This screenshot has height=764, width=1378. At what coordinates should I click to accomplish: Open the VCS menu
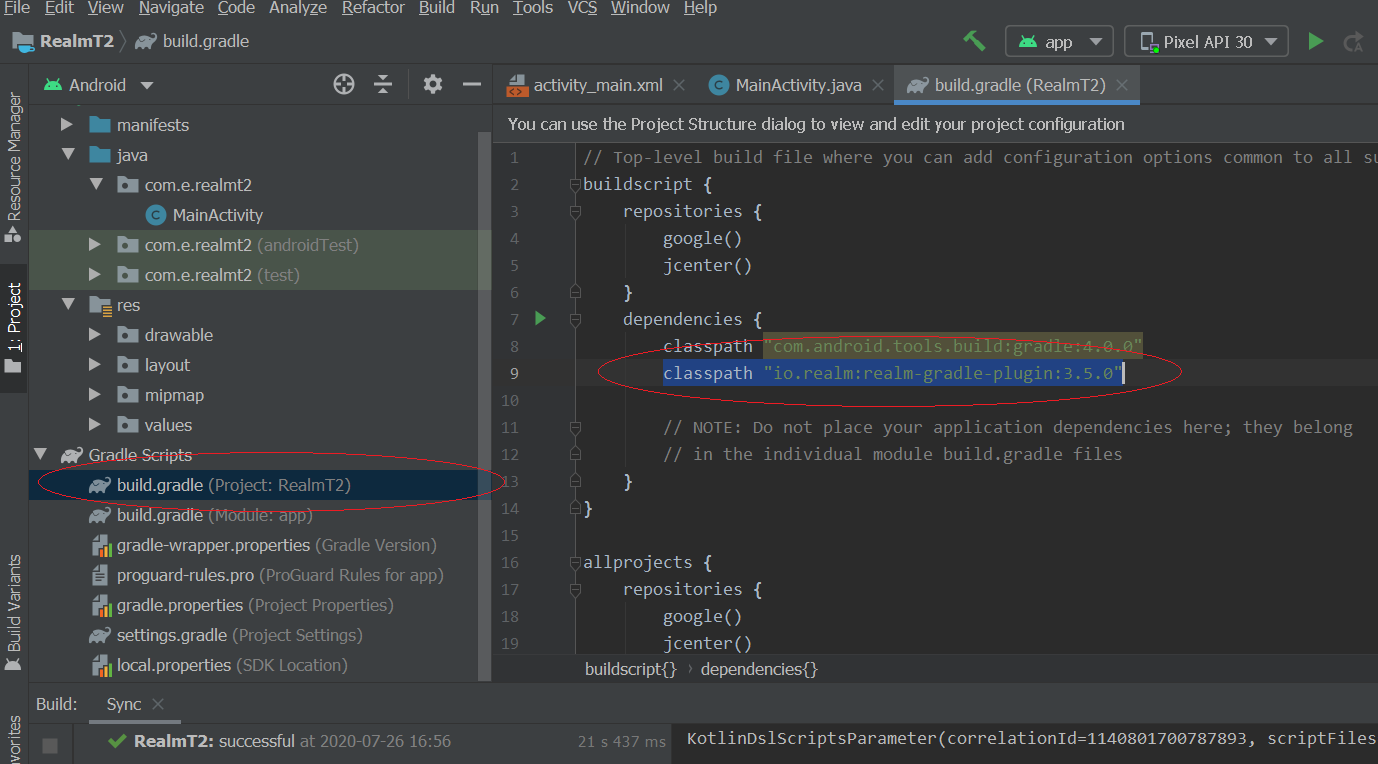582,8
